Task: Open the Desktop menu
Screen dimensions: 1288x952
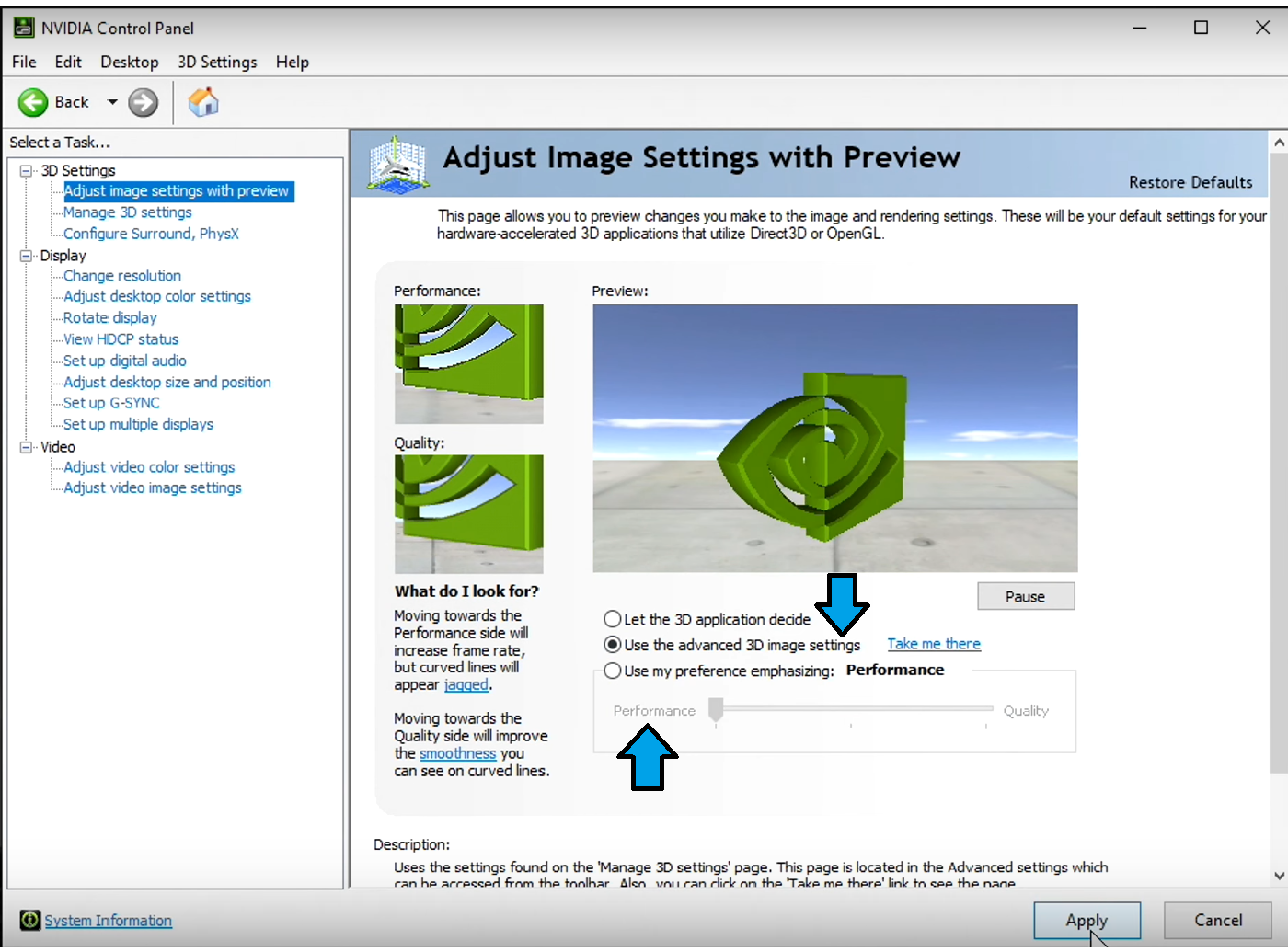Action: [130, 62]
